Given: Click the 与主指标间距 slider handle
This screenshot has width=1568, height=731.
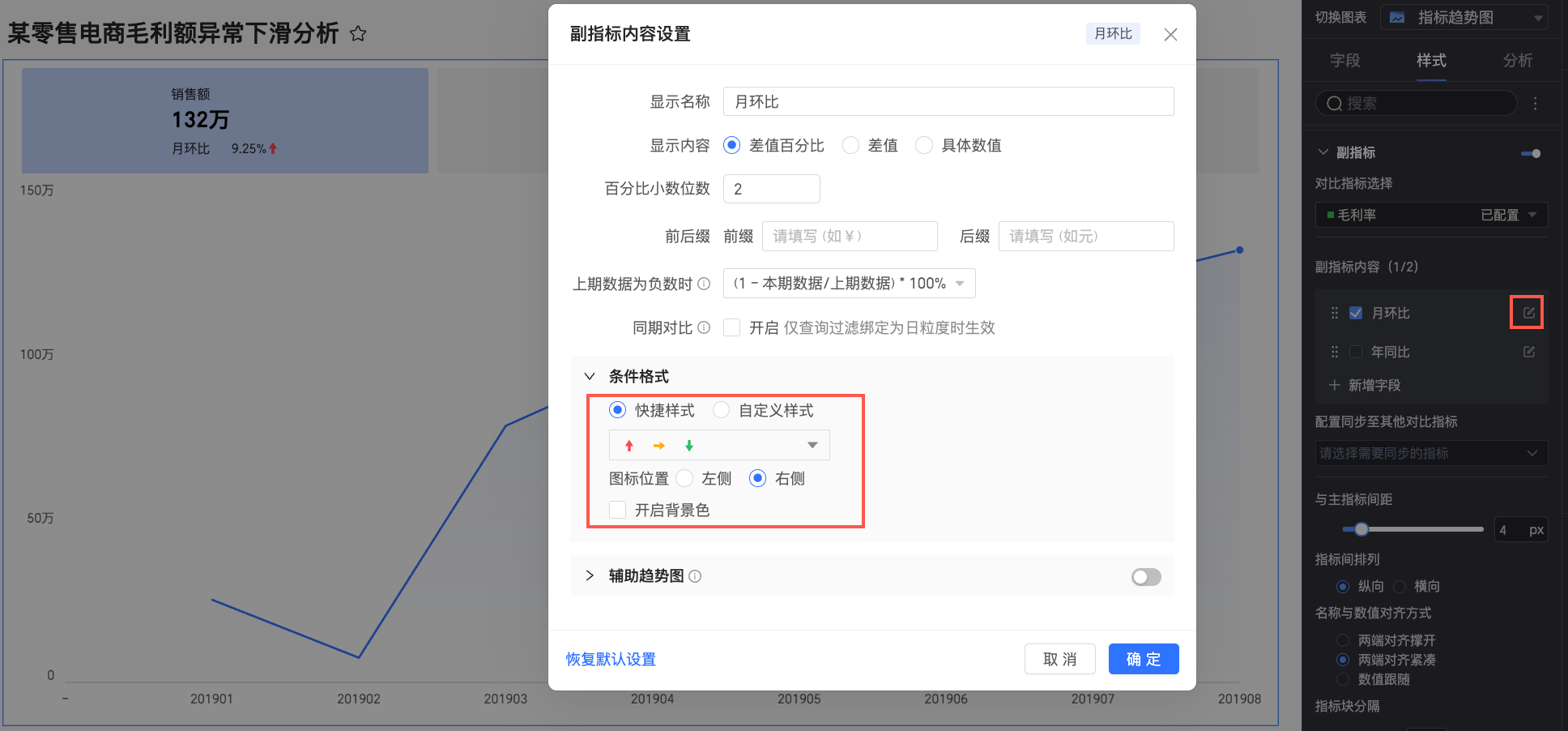Looking at the screenshot, I should tap(1361, 529).
